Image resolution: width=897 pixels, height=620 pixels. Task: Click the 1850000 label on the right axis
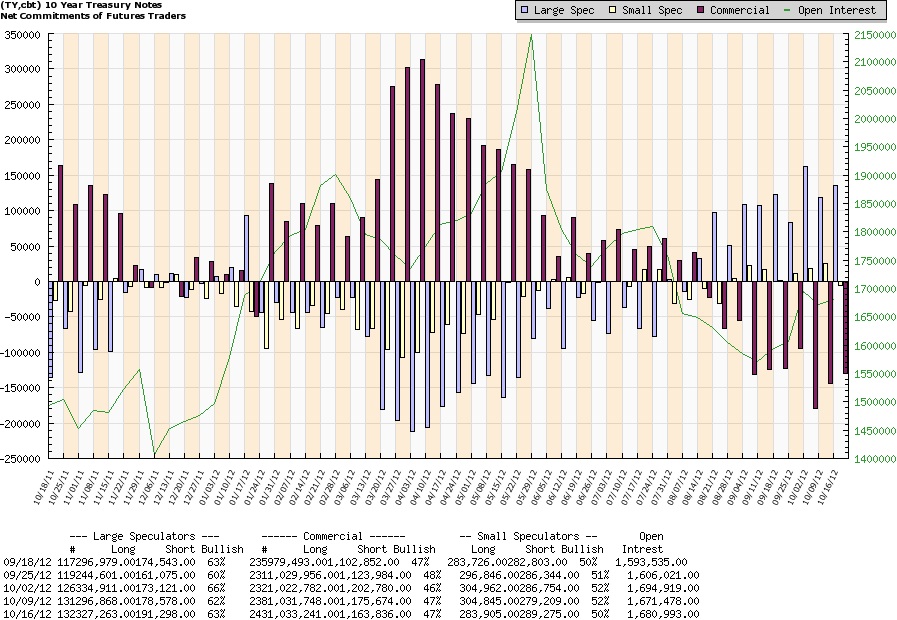875,204
